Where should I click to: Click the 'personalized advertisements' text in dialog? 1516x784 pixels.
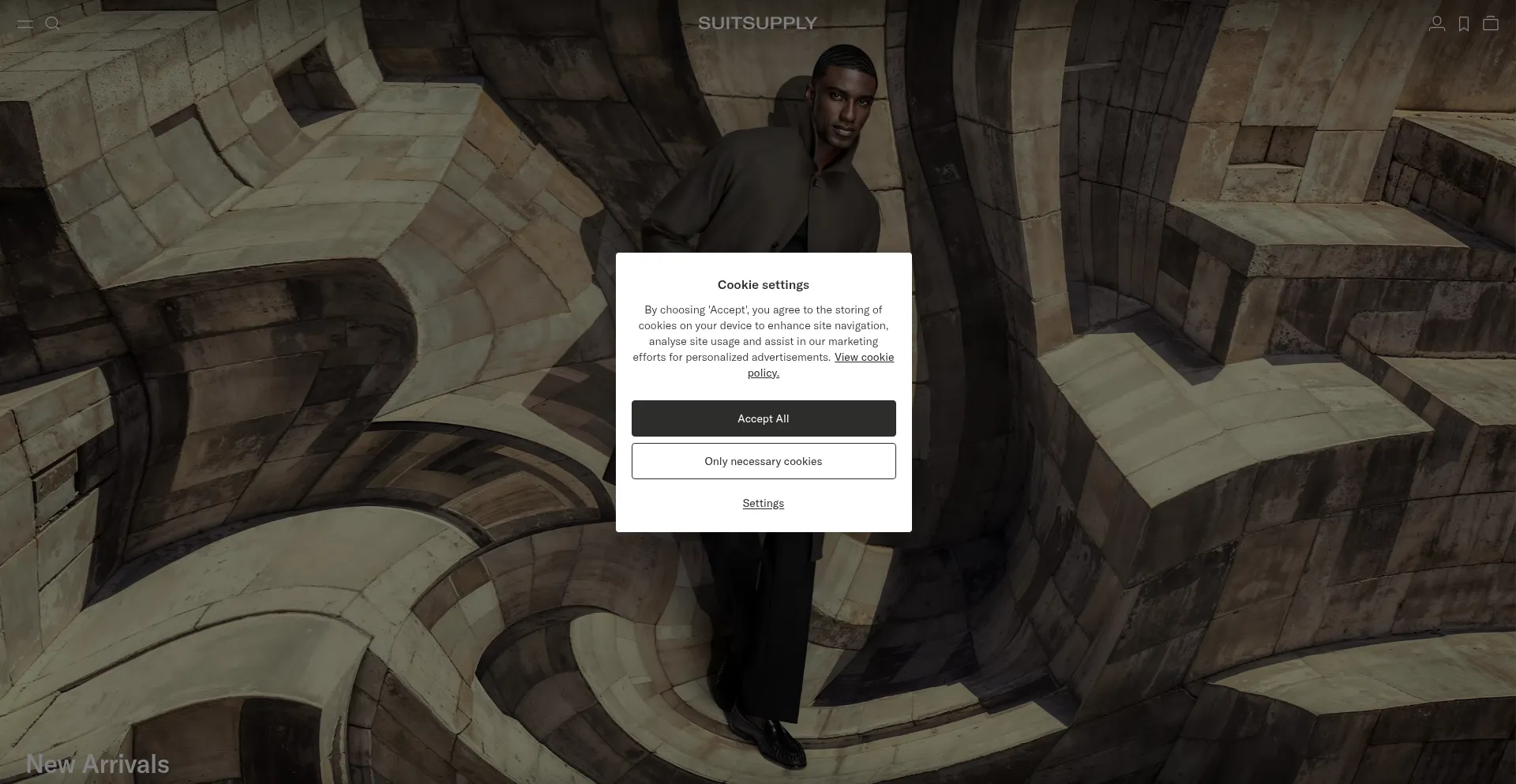[x=757, y=358]
